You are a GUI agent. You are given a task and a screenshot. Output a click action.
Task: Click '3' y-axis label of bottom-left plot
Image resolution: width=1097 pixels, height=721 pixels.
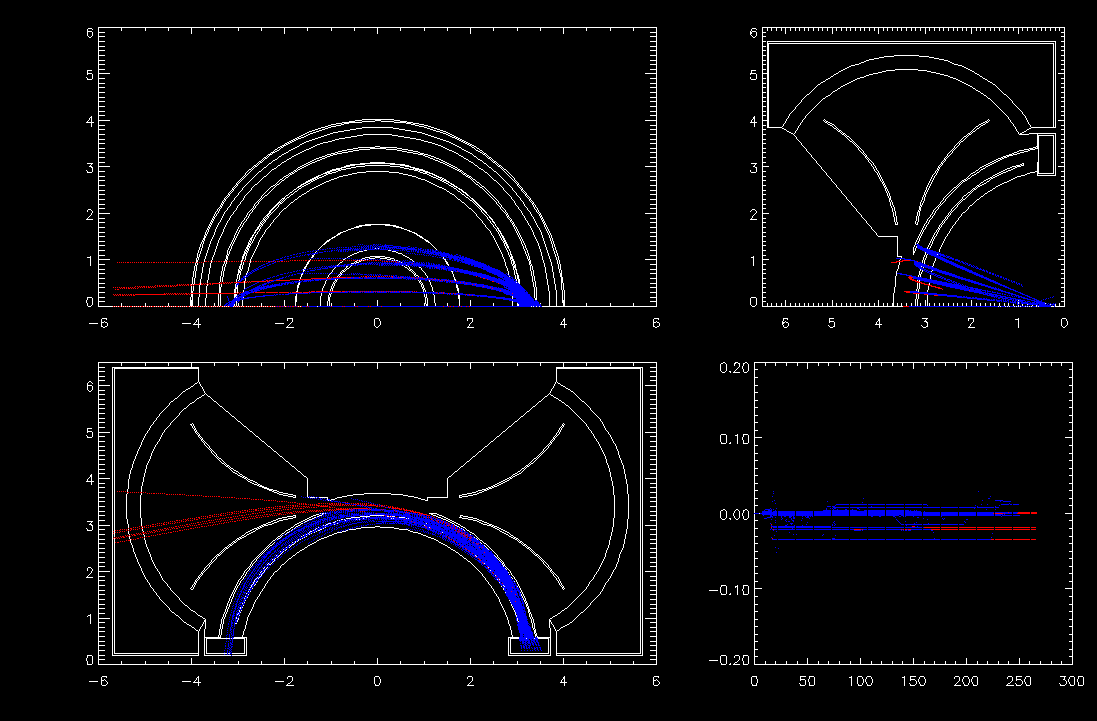[90, 526]
